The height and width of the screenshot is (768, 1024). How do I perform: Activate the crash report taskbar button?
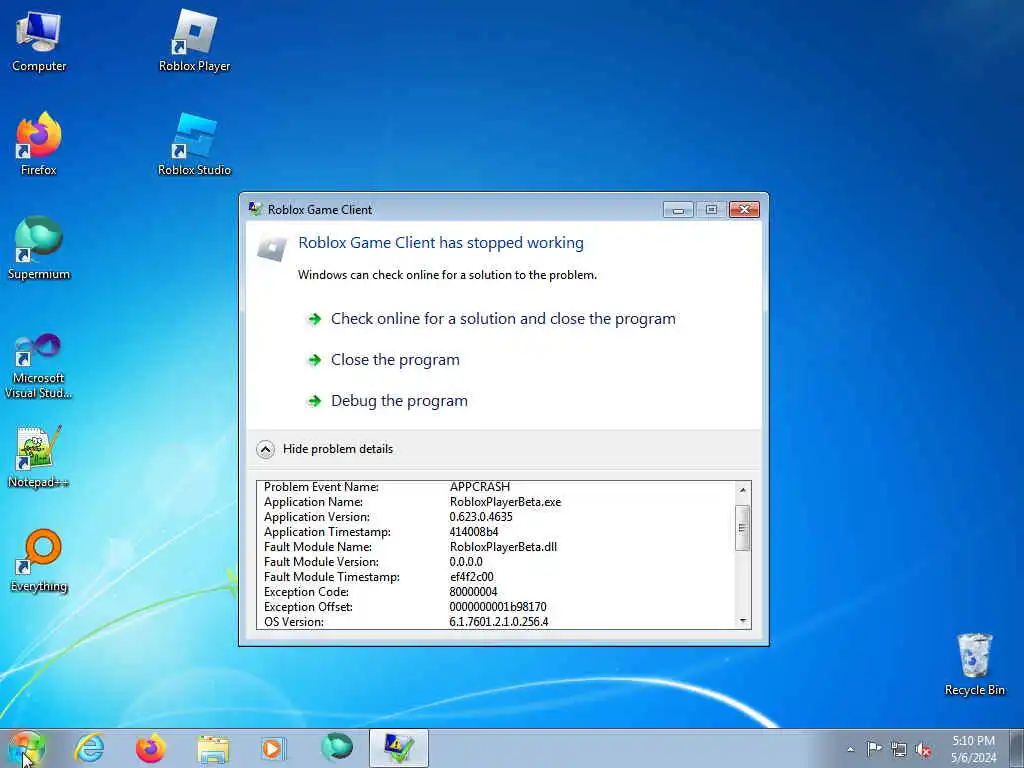(399, 748)
